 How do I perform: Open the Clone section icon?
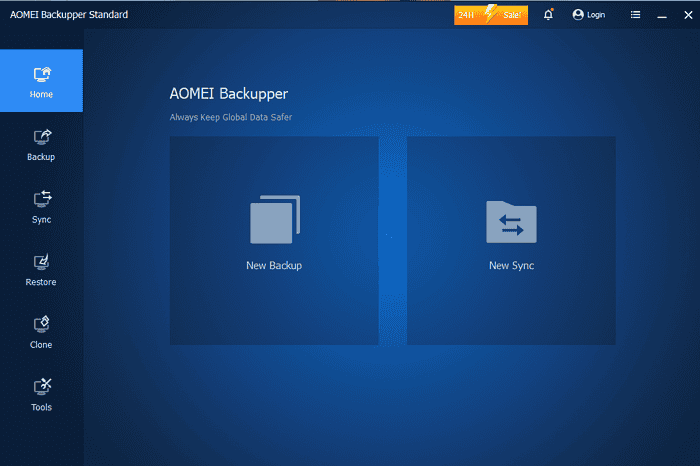click(x=41, y=324)
